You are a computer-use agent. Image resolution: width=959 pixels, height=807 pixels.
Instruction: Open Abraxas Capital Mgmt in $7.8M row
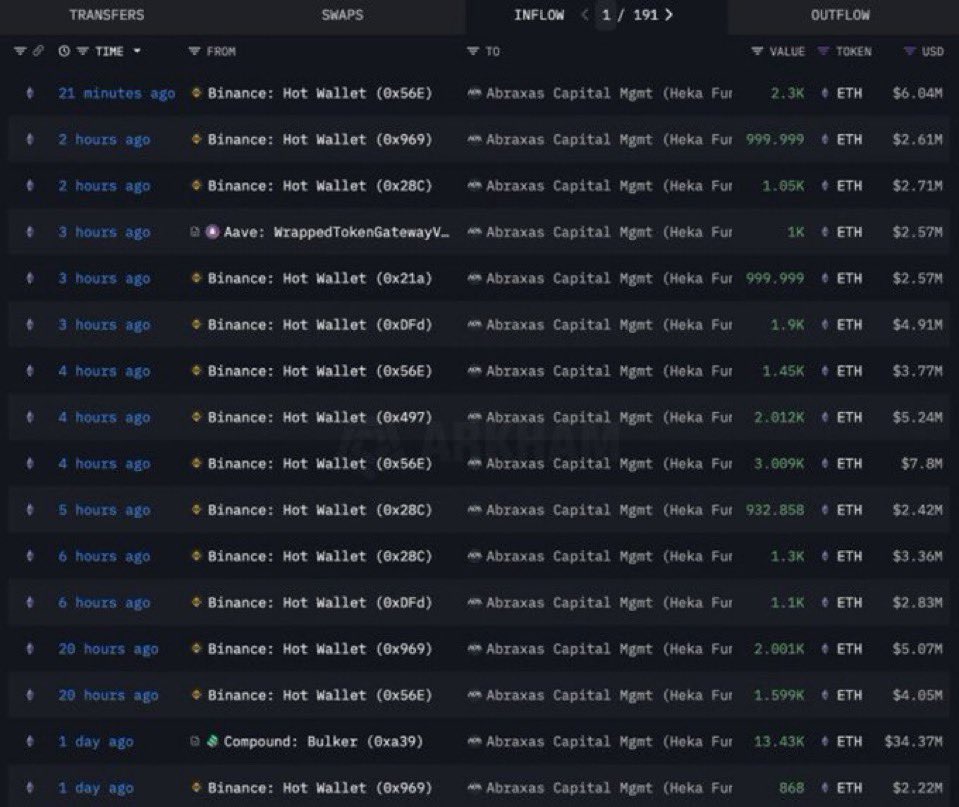[x=609, y=464]
